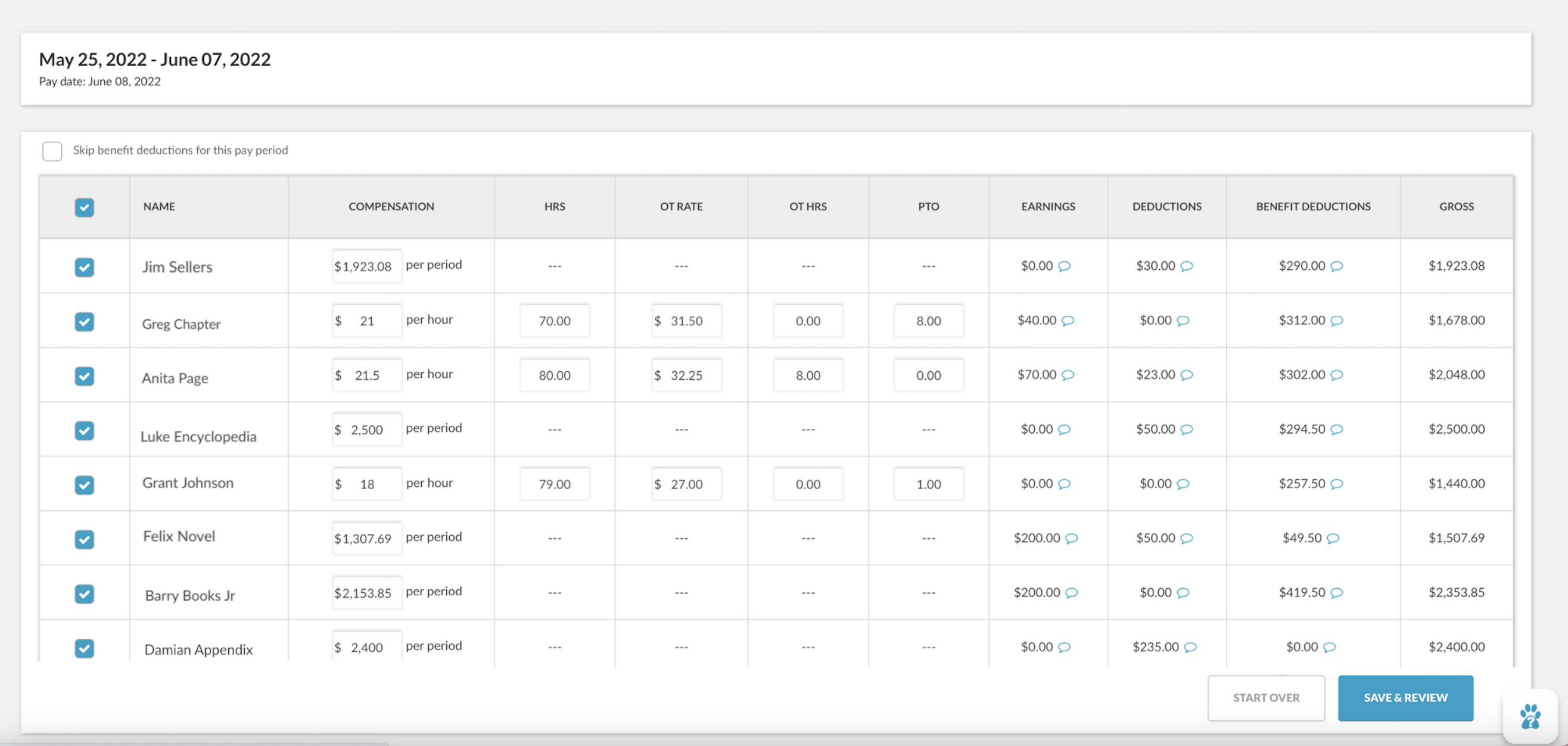This screenshot has height=746, width=1568.
Task: Toggle the select-all checkbox in the header
Action: click(85, 208)
